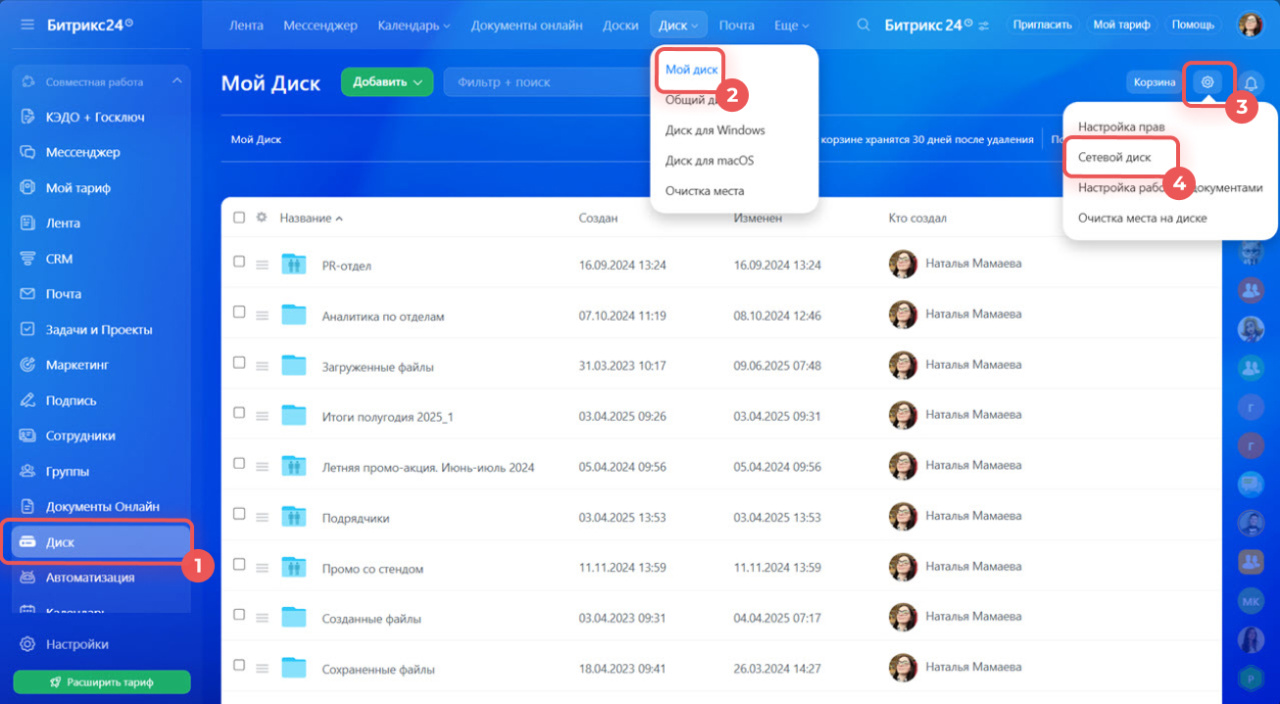
Task: Click Расширить тариф green button
Action: [102, 682]
